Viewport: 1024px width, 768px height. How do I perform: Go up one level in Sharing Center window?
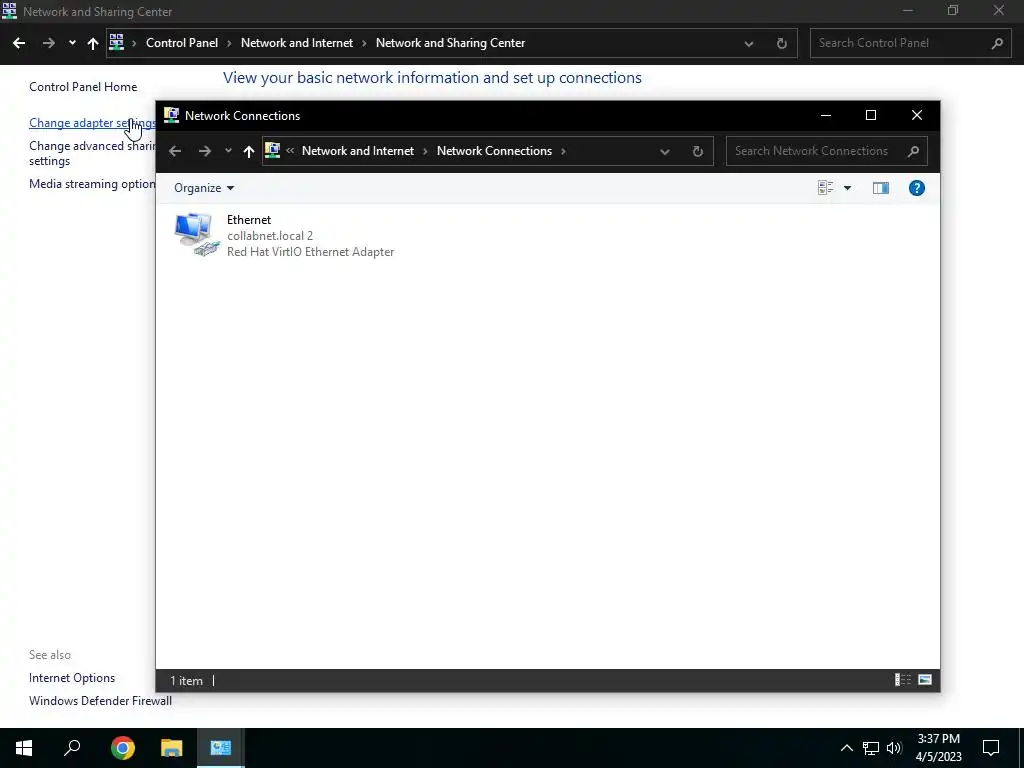pyautogui.click(x=93, y=43)
